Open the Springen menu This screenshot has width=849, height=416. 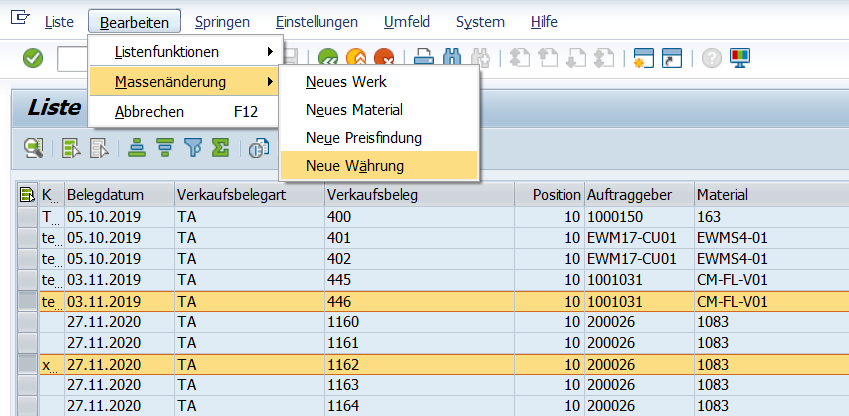coord(223,22)
